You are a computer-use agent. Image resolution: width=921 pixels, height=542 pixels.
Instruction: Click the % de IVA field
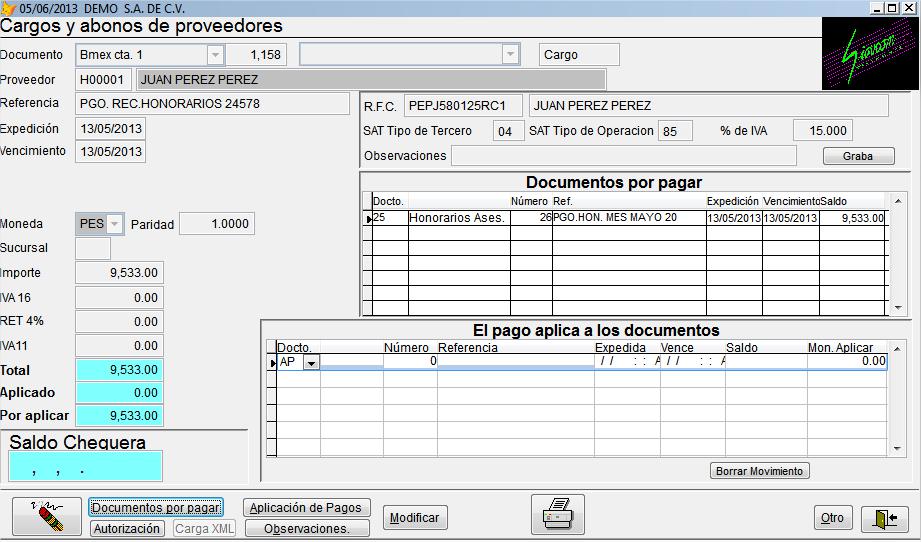tap(822, 130)
